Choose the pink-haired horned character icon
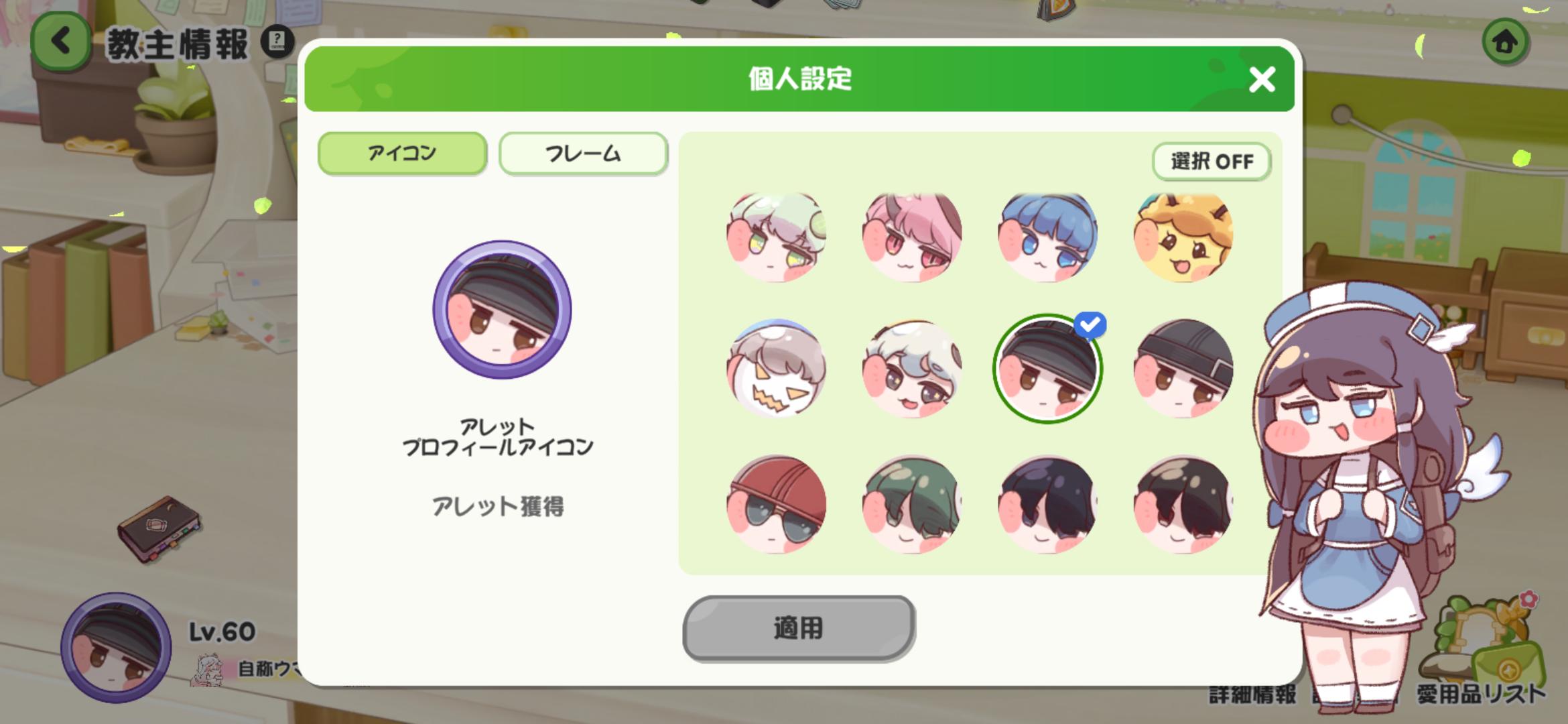Image resolution: width=1568 pixels, height=724 pixels. (x=912, y=236)
